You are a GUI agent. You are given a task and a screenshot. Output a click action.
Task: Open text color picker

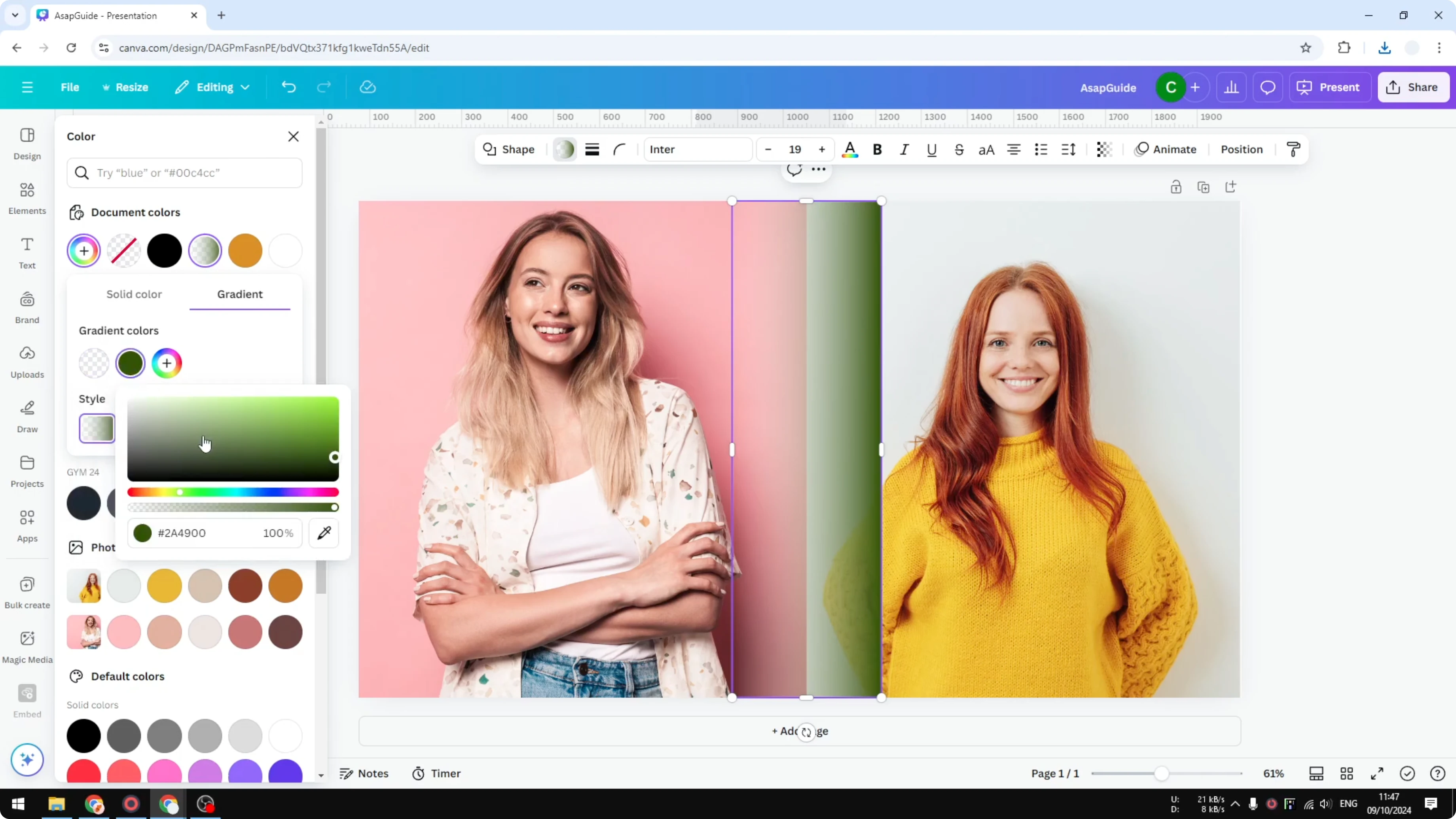tap(849, 149)
